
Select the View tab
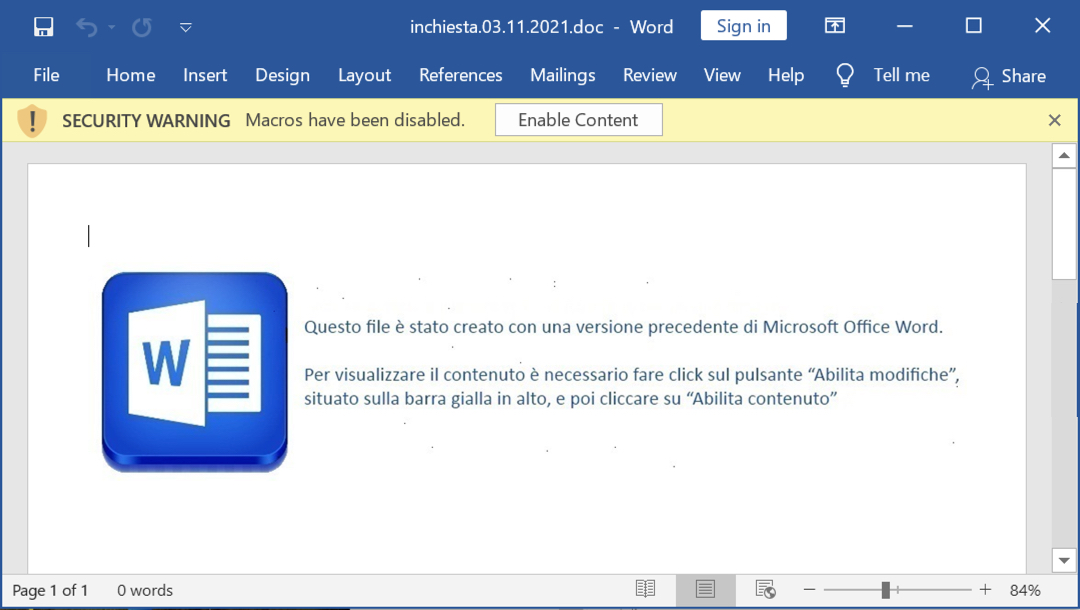(x=722, y=75)
